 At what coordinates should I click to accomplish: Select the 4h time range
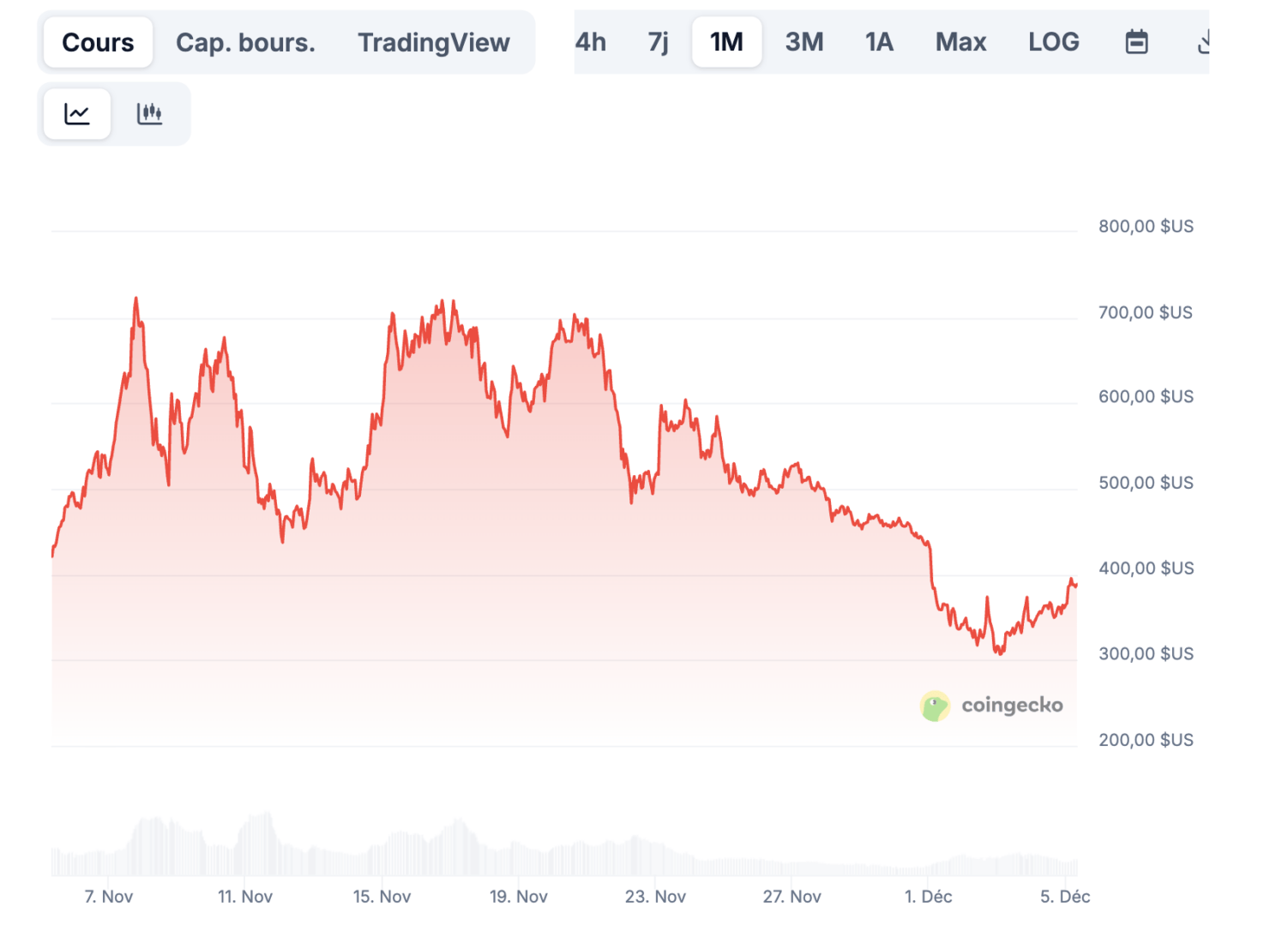click(x=591, y=42)
